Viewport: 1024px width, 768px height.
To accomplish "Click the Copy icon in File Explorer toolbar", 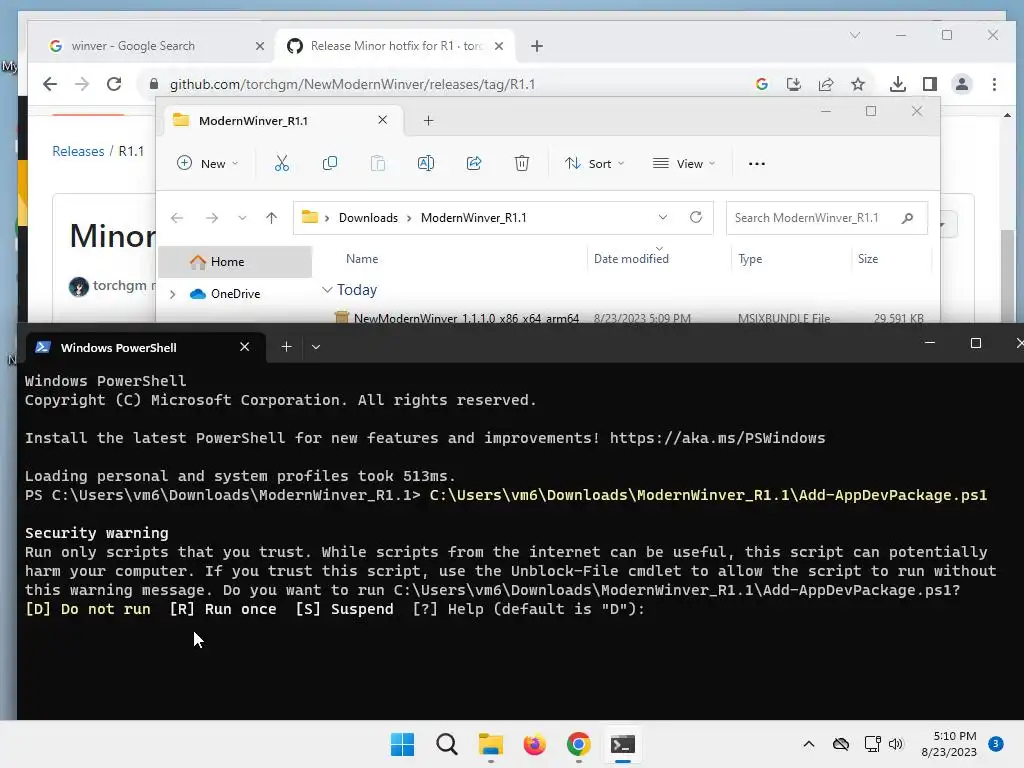I will coord(330,163).
